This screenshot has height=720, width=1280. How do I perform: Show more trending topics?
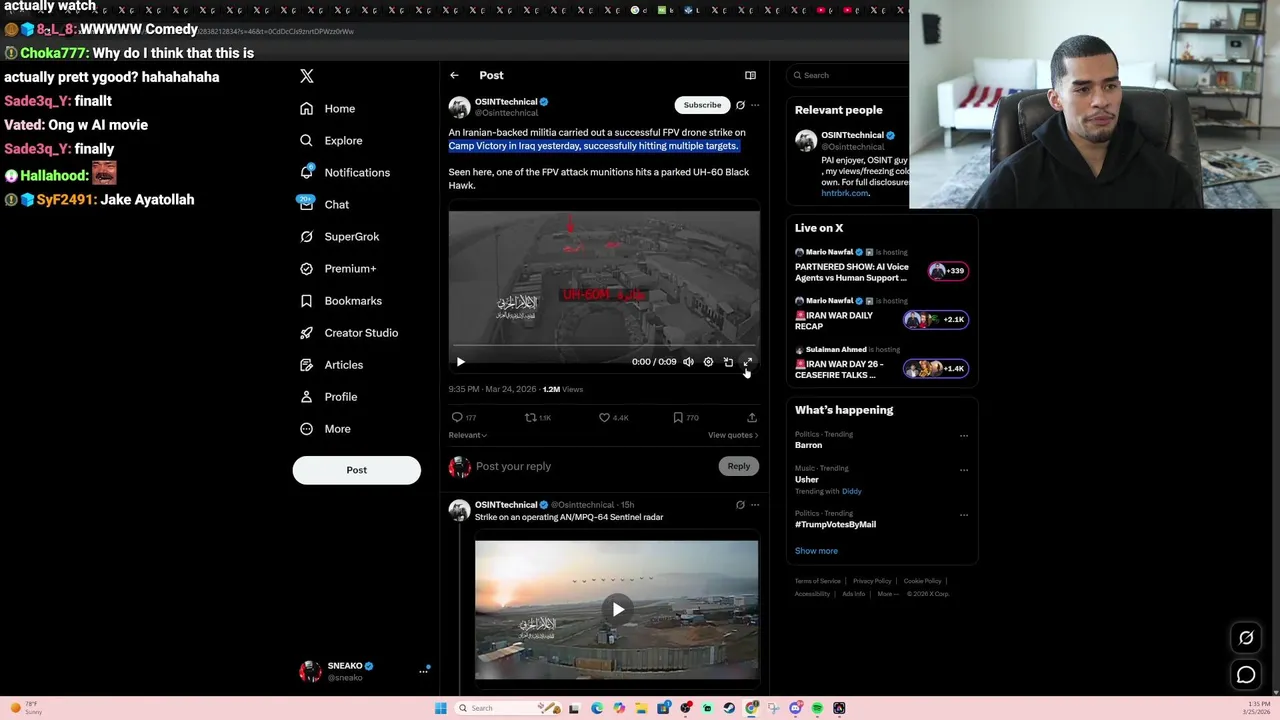[816, 551]
